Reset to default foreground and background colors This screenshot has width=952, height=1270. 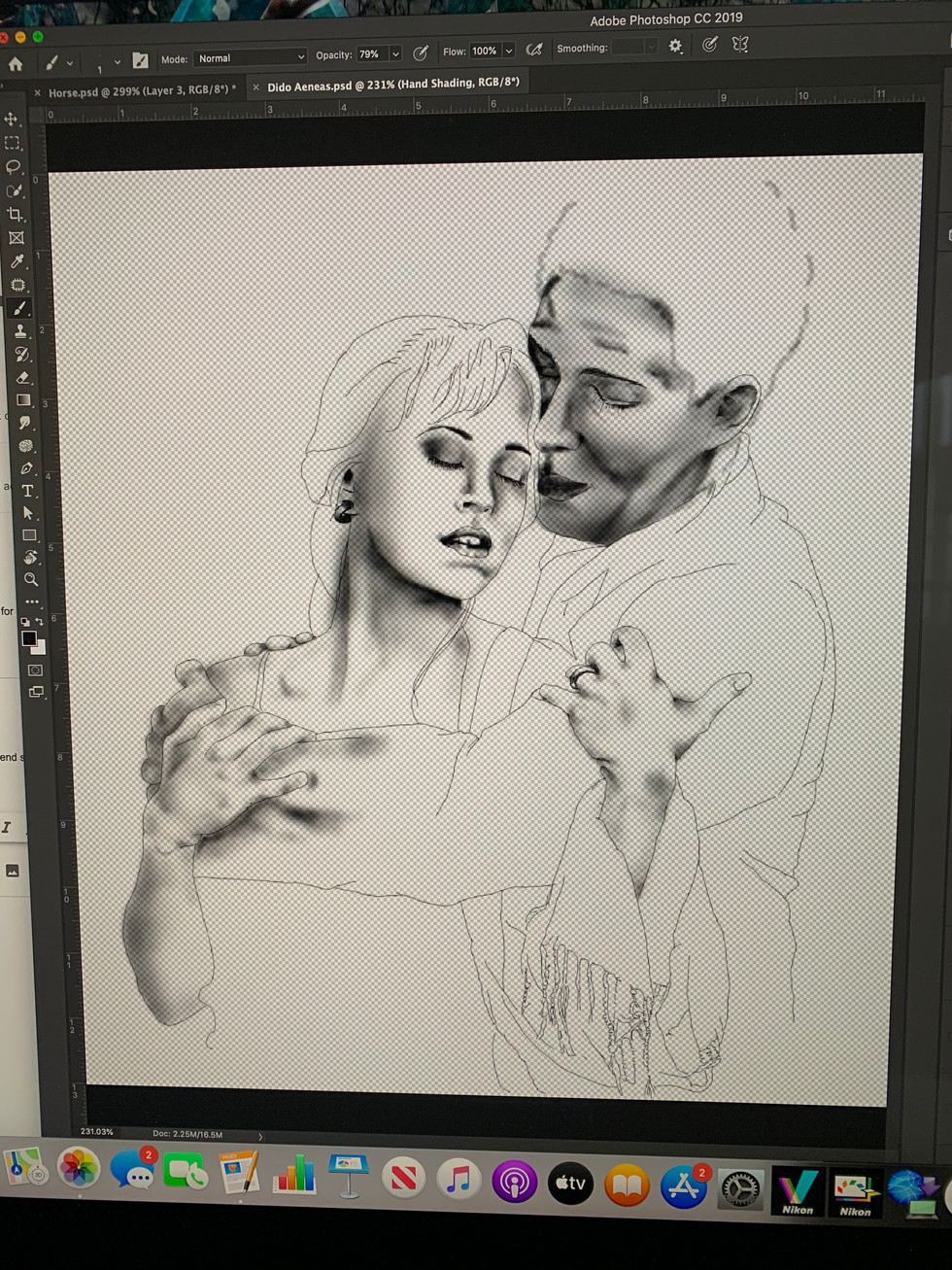(x=24, y=621)
